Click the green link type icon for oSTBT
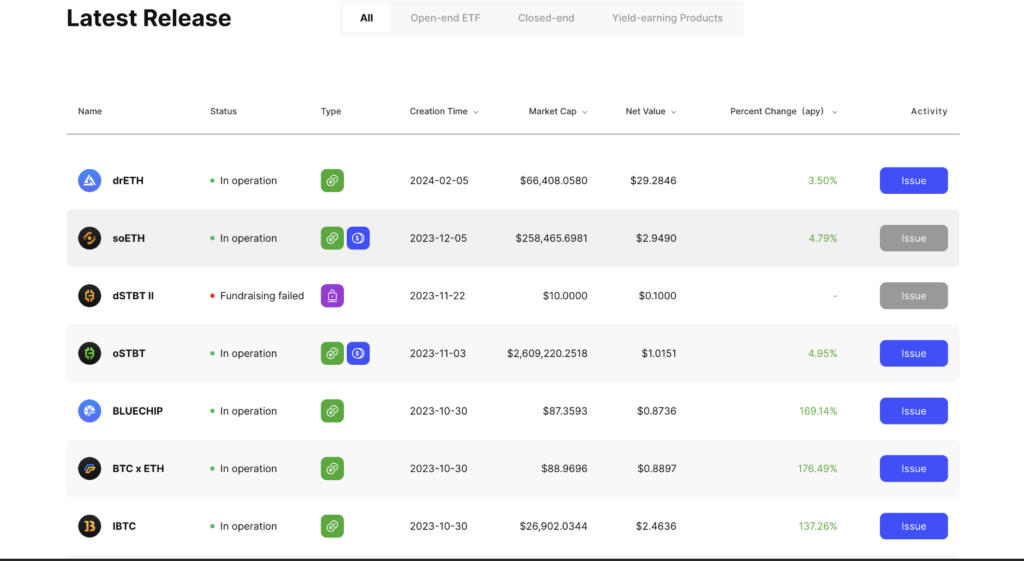The image size is (1024, 561). 332,353
